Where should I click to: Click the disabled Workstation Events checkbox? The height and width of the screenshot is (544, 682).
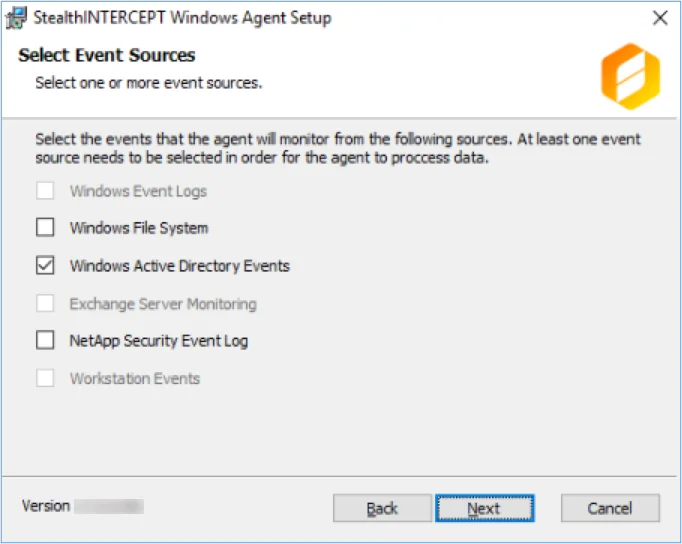point(45,378)
